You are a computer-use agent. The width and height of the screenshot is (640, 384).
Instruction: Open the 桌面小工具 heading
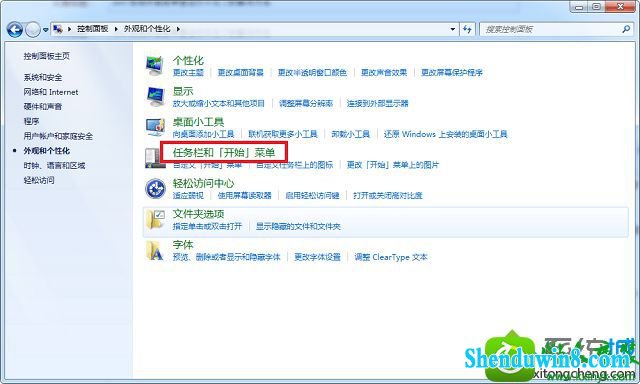coord(198,122)
